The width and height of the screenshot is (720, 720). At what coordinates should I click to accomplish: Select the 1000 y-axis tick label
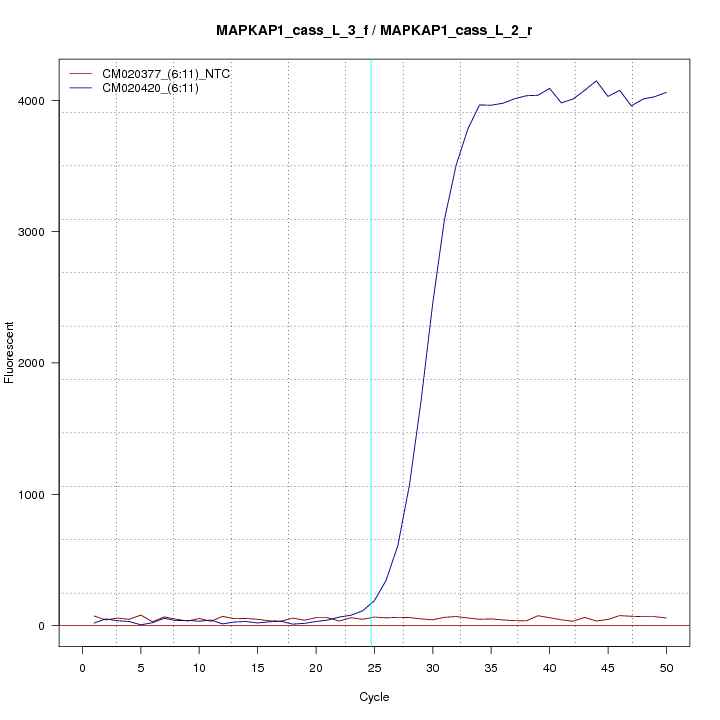click(x=38, y=494)
